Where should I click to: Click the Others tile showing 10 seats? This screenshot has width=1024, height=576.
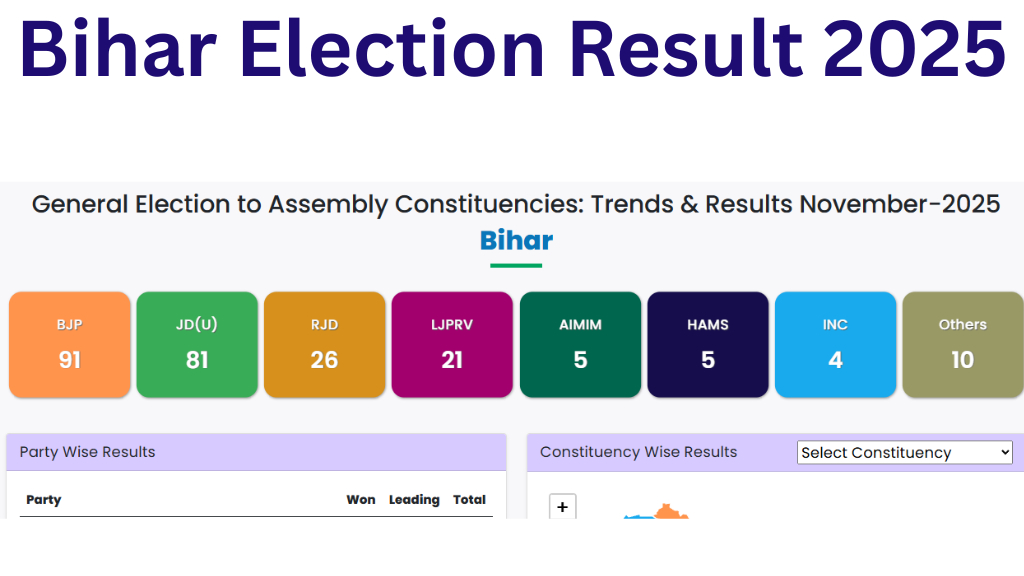[x=962, y=344]
